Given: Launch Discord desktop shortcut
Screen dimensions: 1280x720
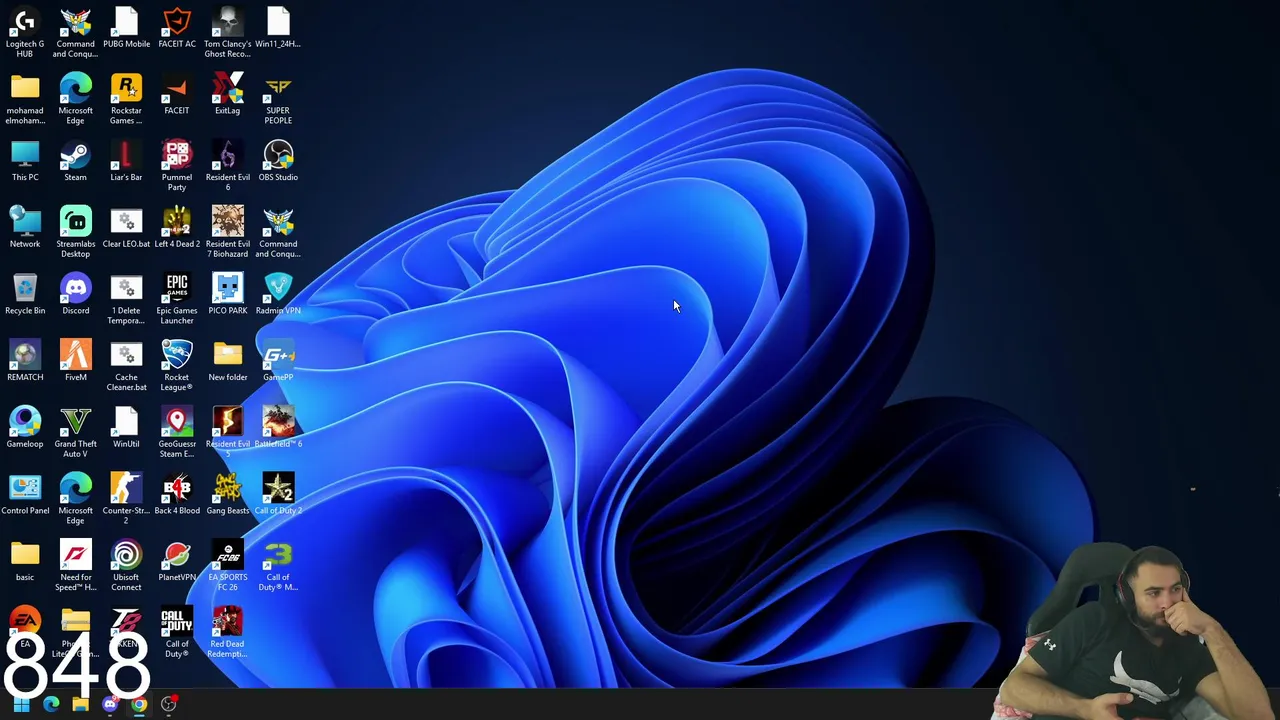Looking at the screenshot, I should 75,294.
